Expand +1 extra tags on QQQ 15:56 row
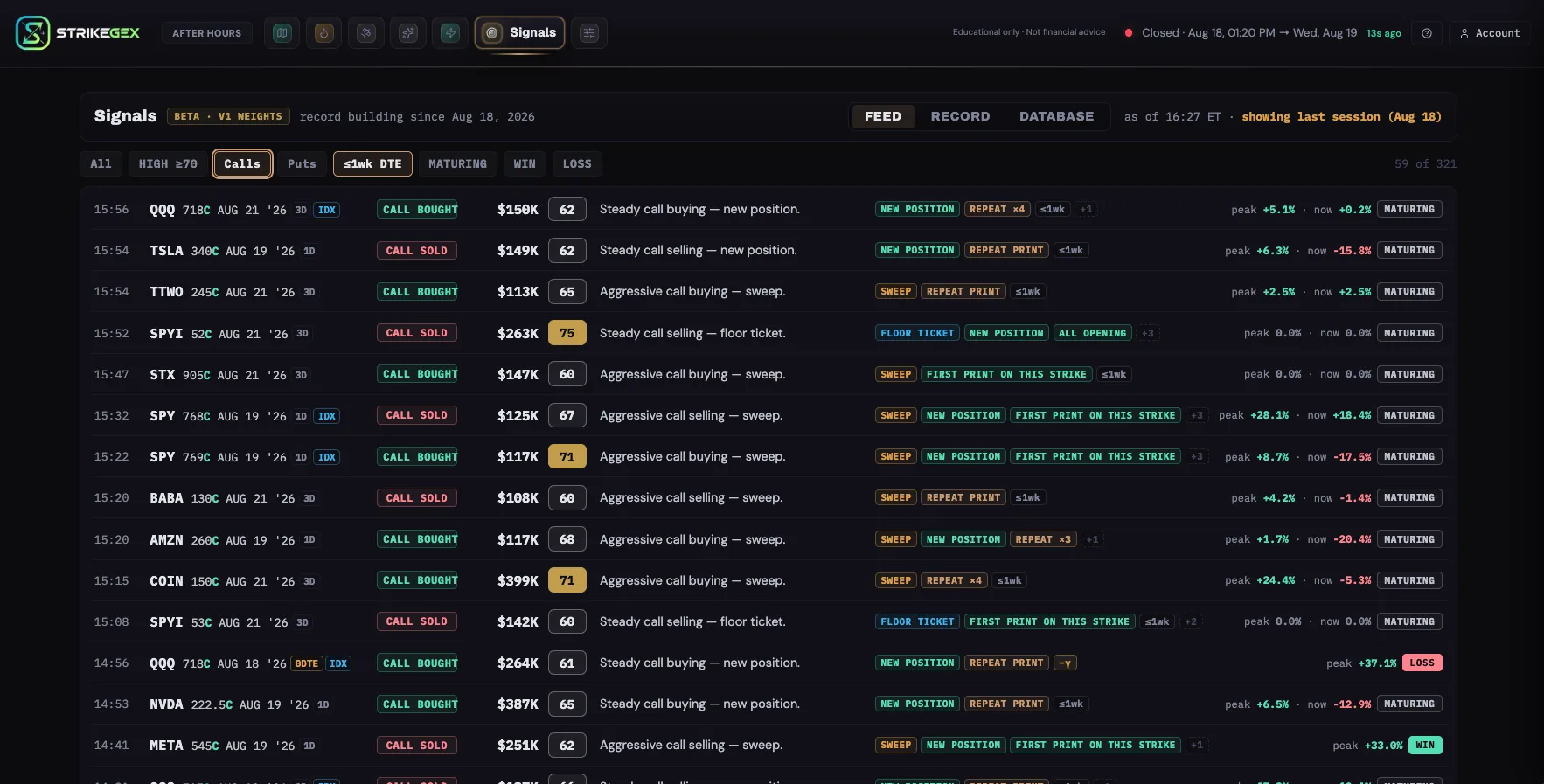 (x=1086, y=210)
